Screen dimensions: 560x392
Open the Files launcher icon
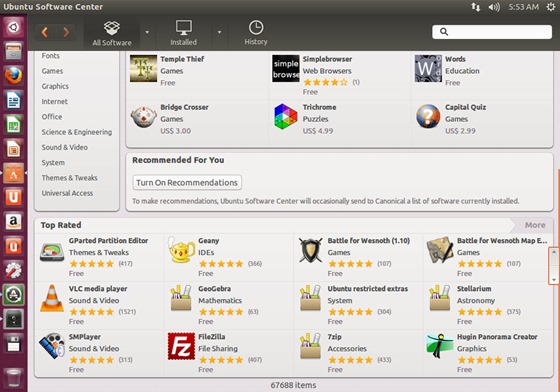coord(14,51)
